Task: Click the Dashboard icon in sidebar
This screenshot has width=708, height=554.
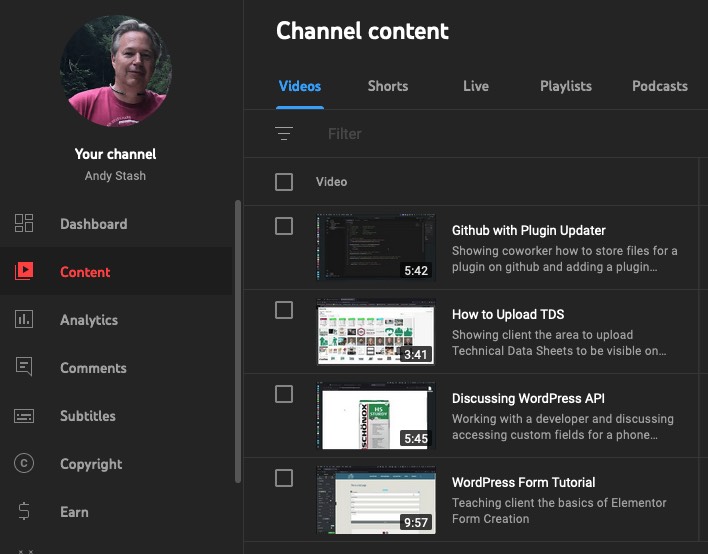Action: [24, 224]
